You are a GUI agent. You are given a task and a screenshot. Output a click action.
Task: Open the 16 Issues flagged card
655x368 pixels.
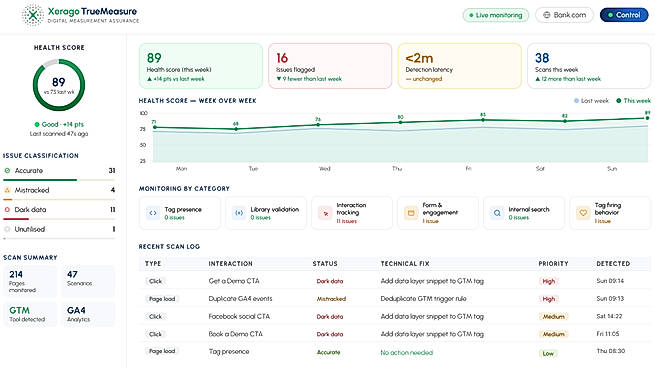point(330,66)
